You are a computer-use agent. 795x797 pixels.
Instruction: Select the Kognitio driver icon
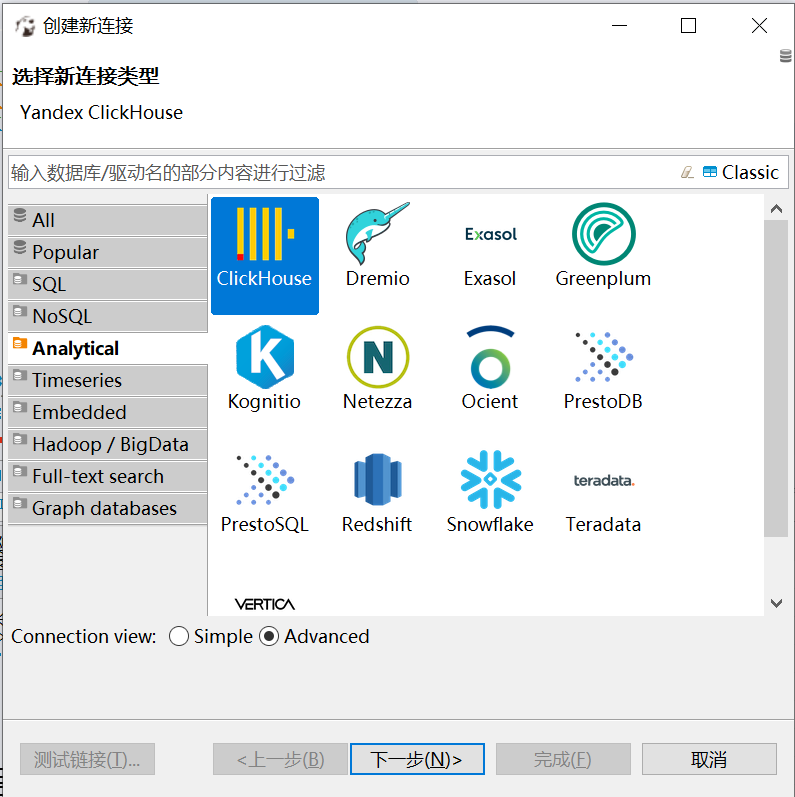[265, 357]
